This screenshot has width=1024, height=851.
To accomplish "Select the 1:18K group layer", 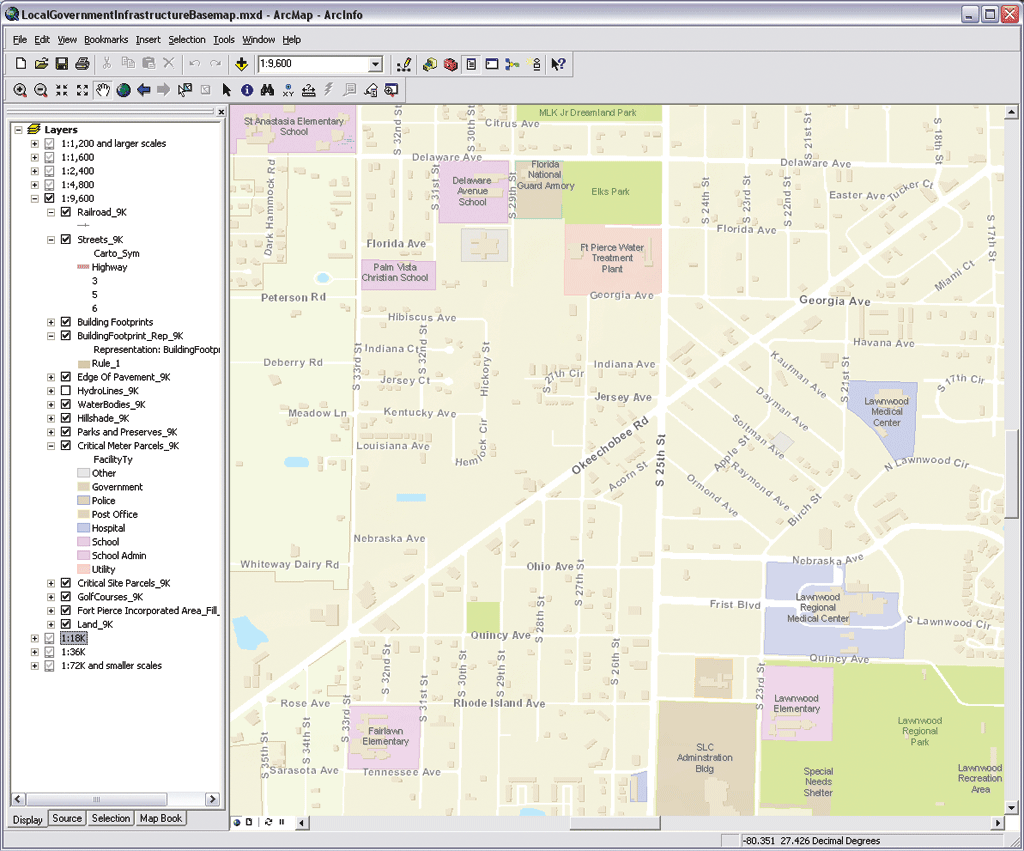I will 74,638.
